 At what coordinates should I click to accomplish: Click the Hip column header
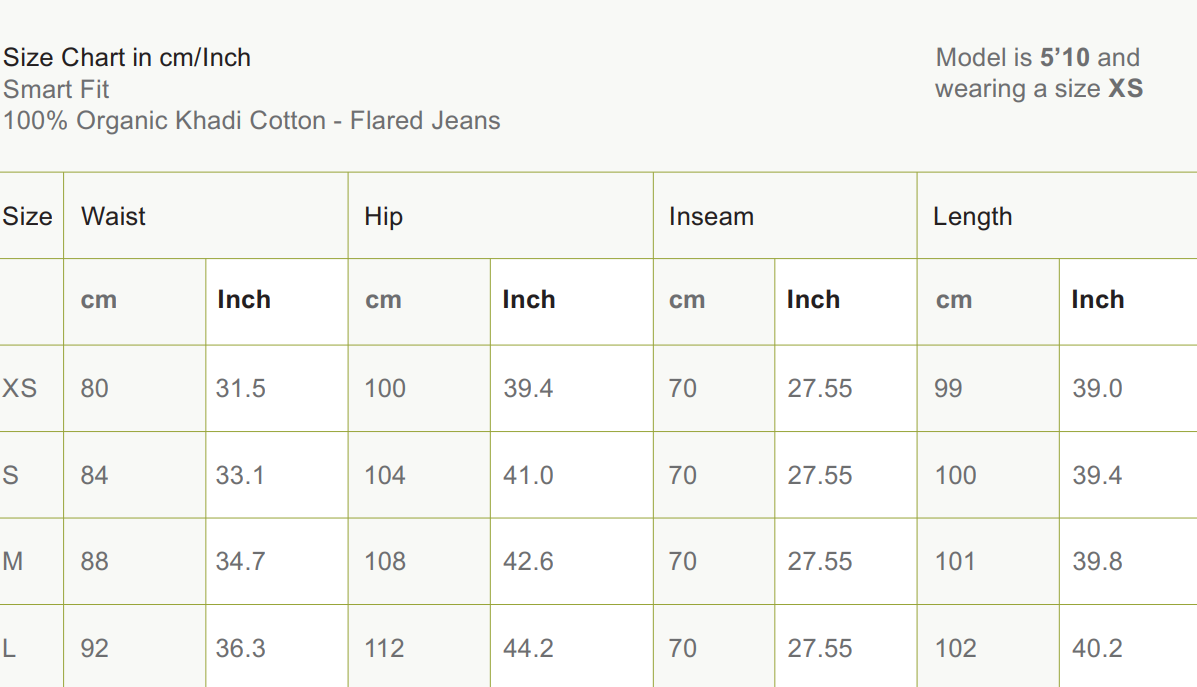(x=383, y=217)
